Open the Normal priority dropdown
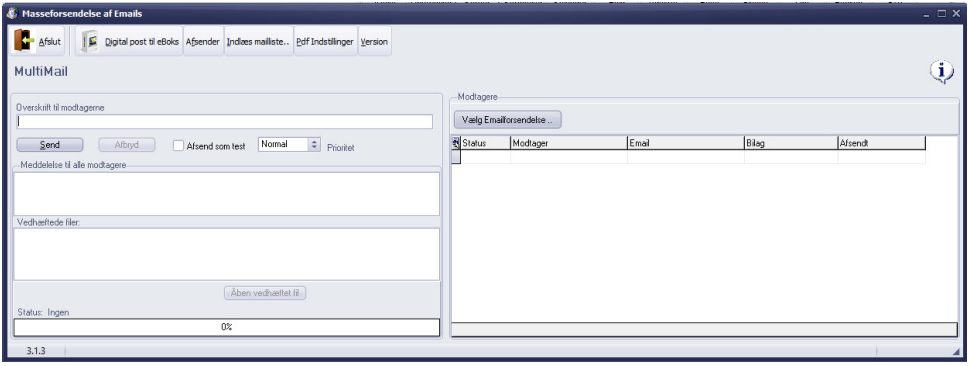 pos(314,145)
